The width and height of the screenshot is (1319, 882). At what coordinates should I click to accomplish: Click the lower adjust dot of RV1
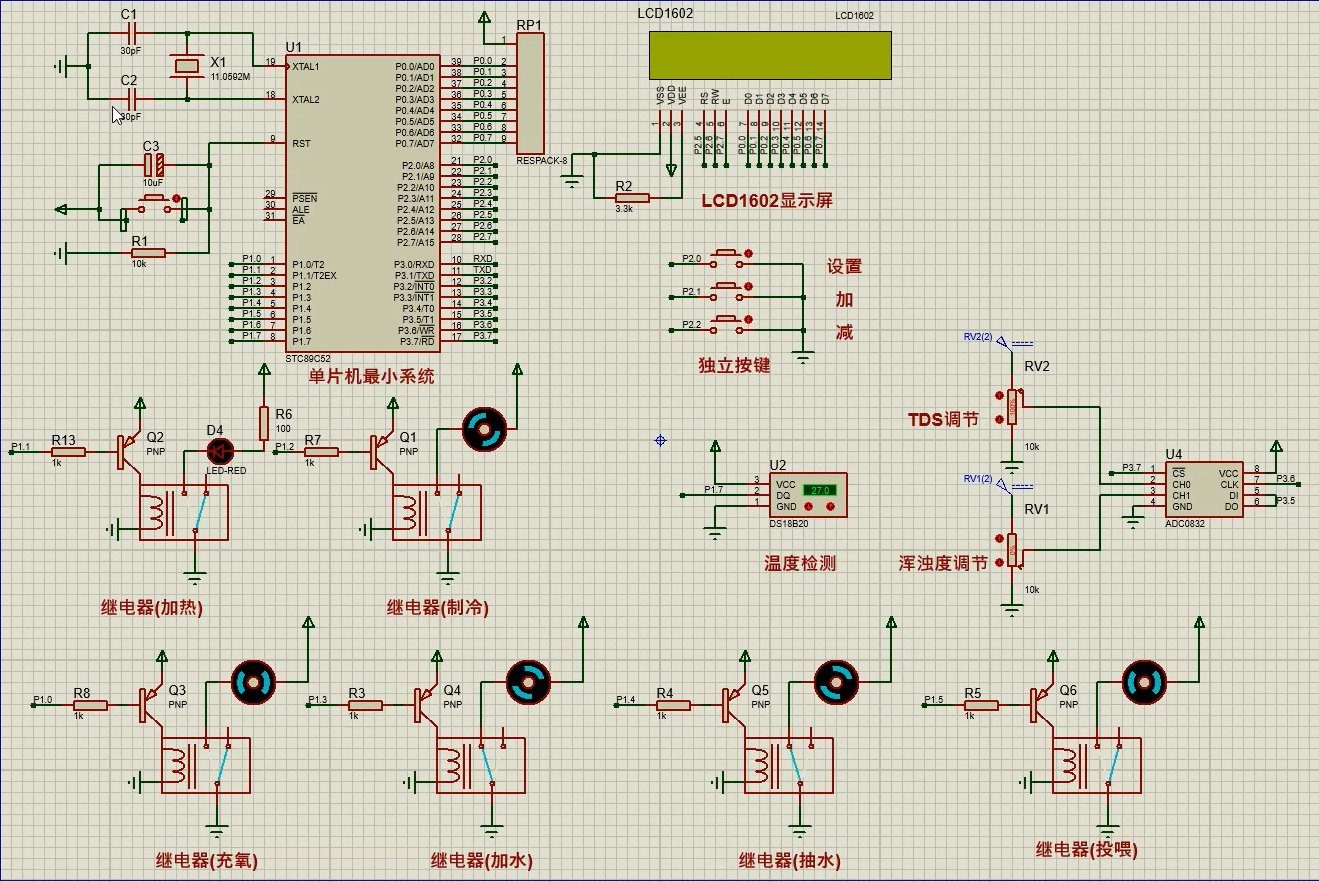[x=999, y=563]
